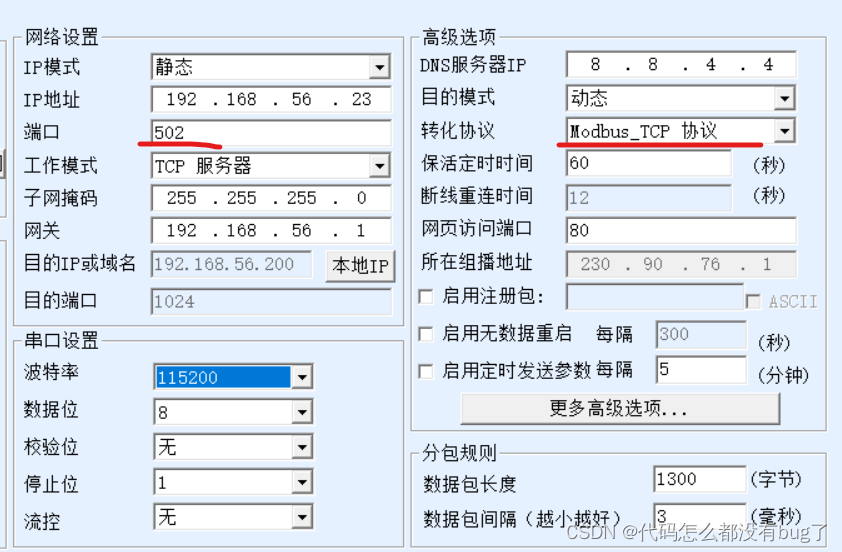Open the IP模式 dropdown showing 静态

271,67
